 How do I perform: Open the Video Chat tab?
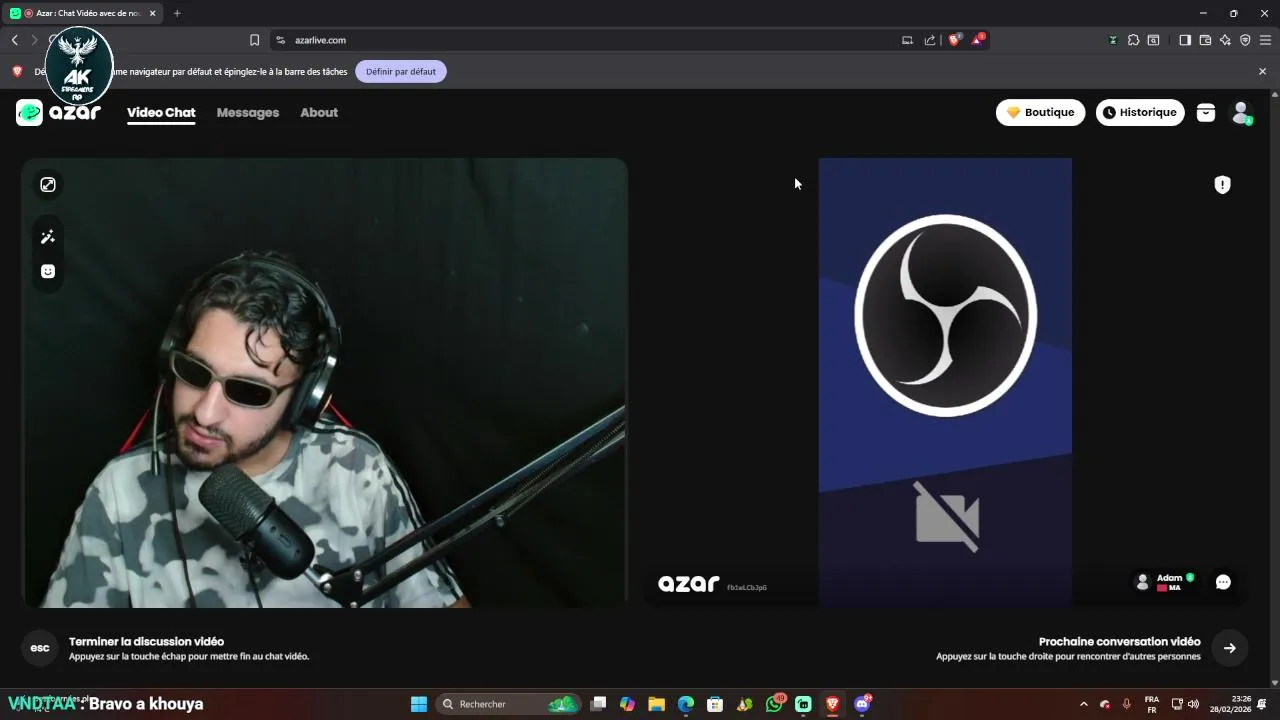point(161,112)
